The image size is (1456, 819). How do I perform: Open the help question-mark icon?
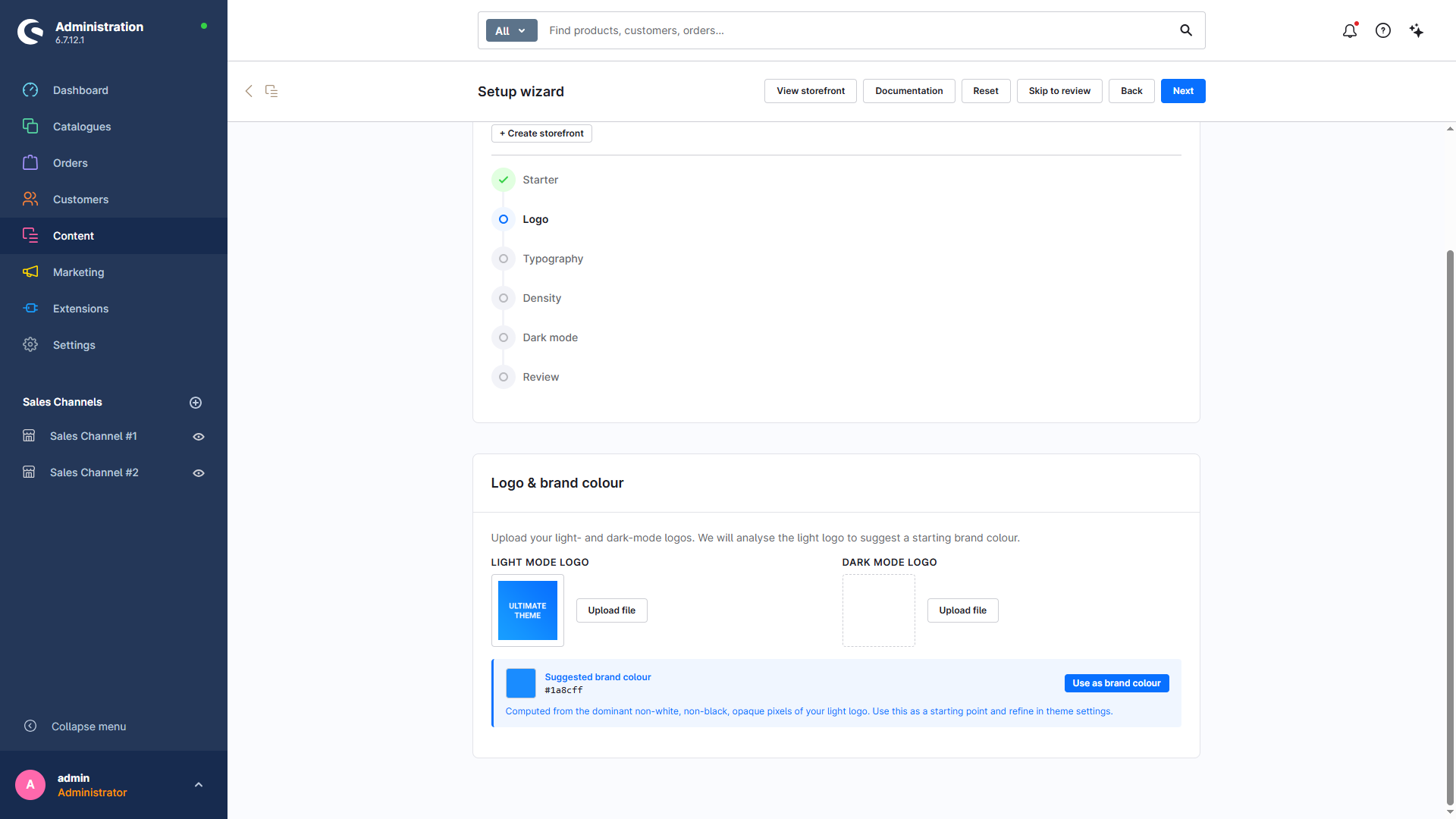pos(1383,31)
